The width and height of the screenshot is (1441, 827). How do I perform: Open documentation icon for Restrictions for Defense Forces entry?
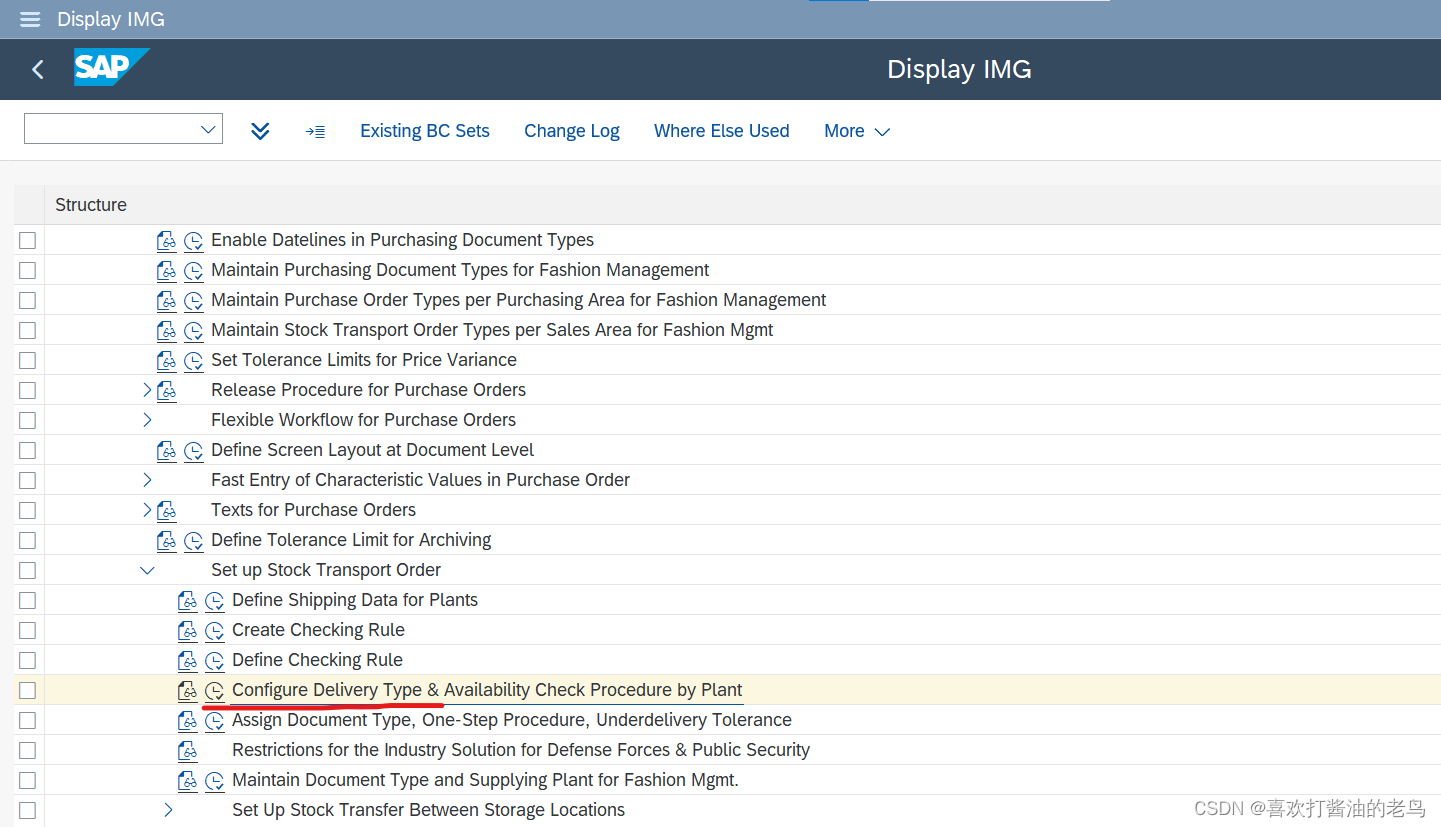click(188, 750)
